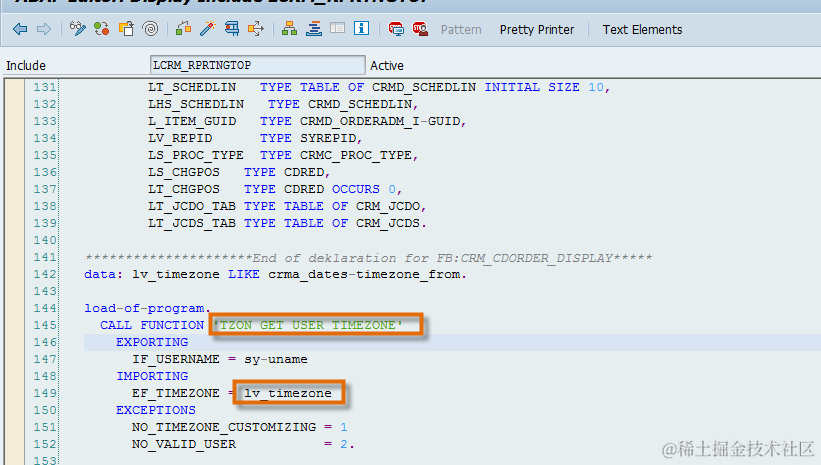Click the 'lv_timezone' variable on line 149

(x=287, y=393)
